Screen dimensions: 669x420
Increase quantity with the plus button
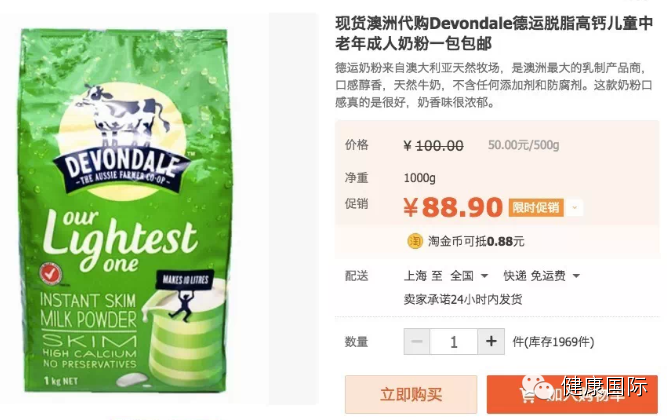(x=491, y=341)
